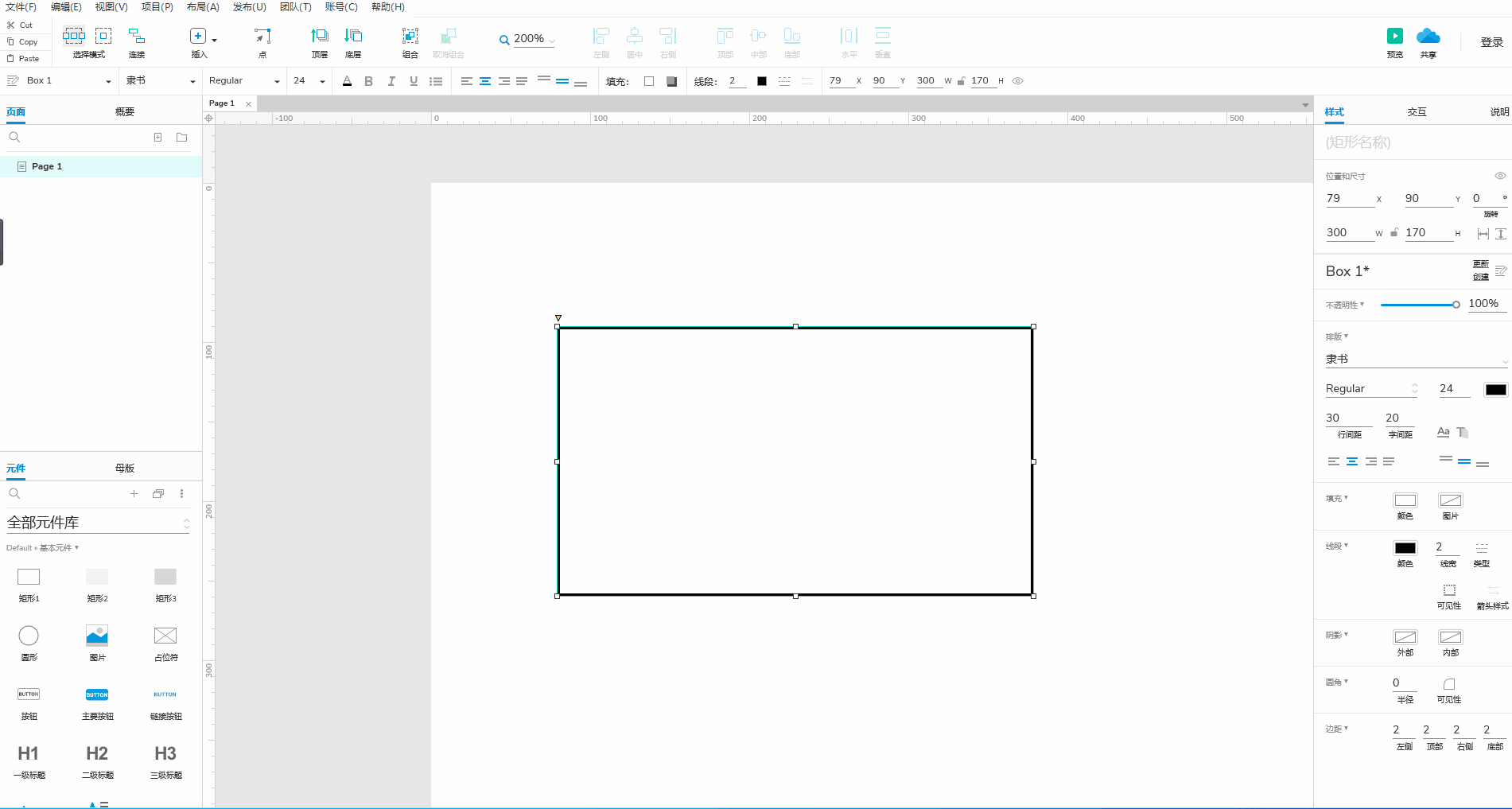Select the Point (点) tool icon

pyautogui.click(x=262, y=37)
